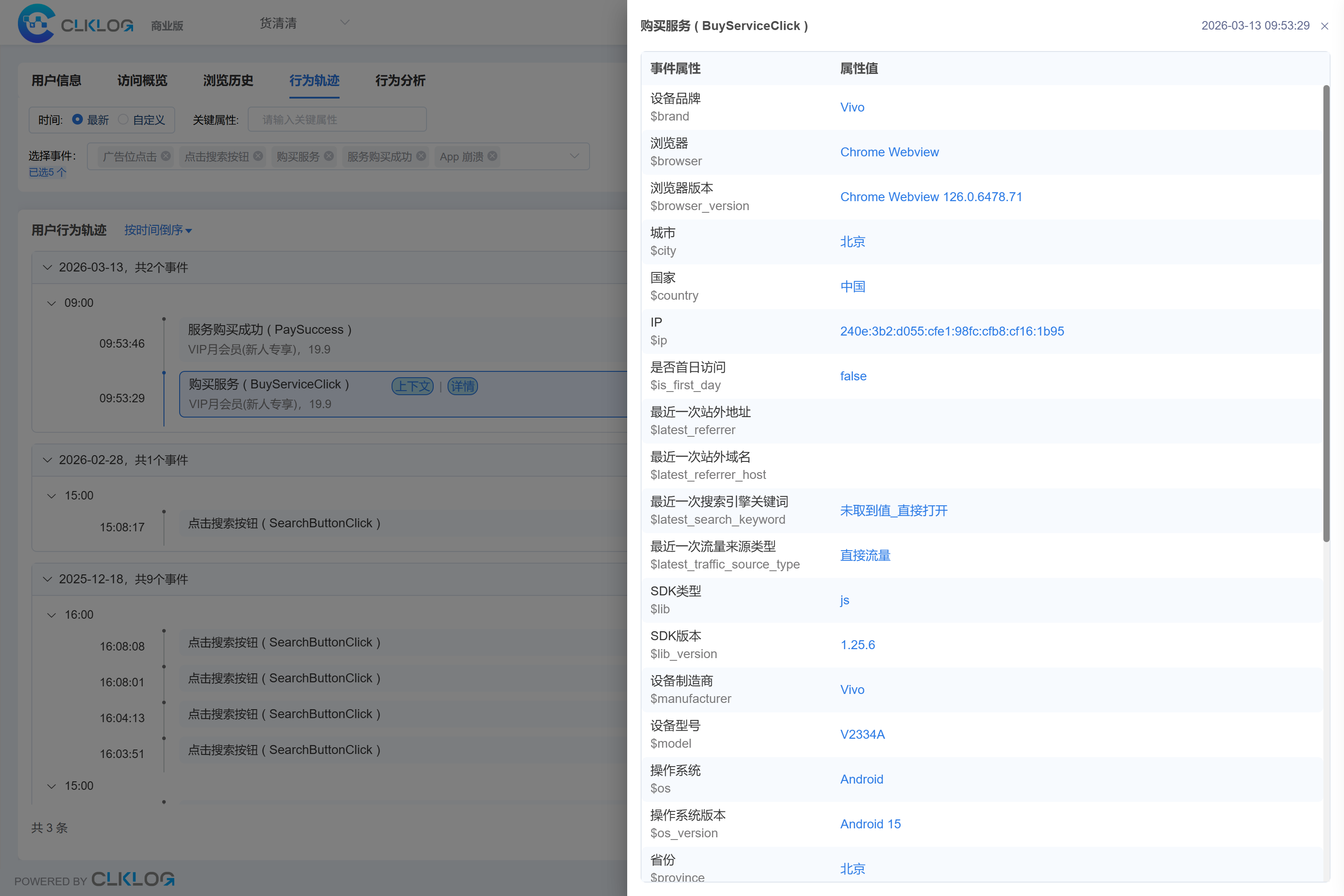The image size is (1344, 896).
Task: Expand the event selection dropdown arrow
Action: pyautogui.click(x=574, y=156)
